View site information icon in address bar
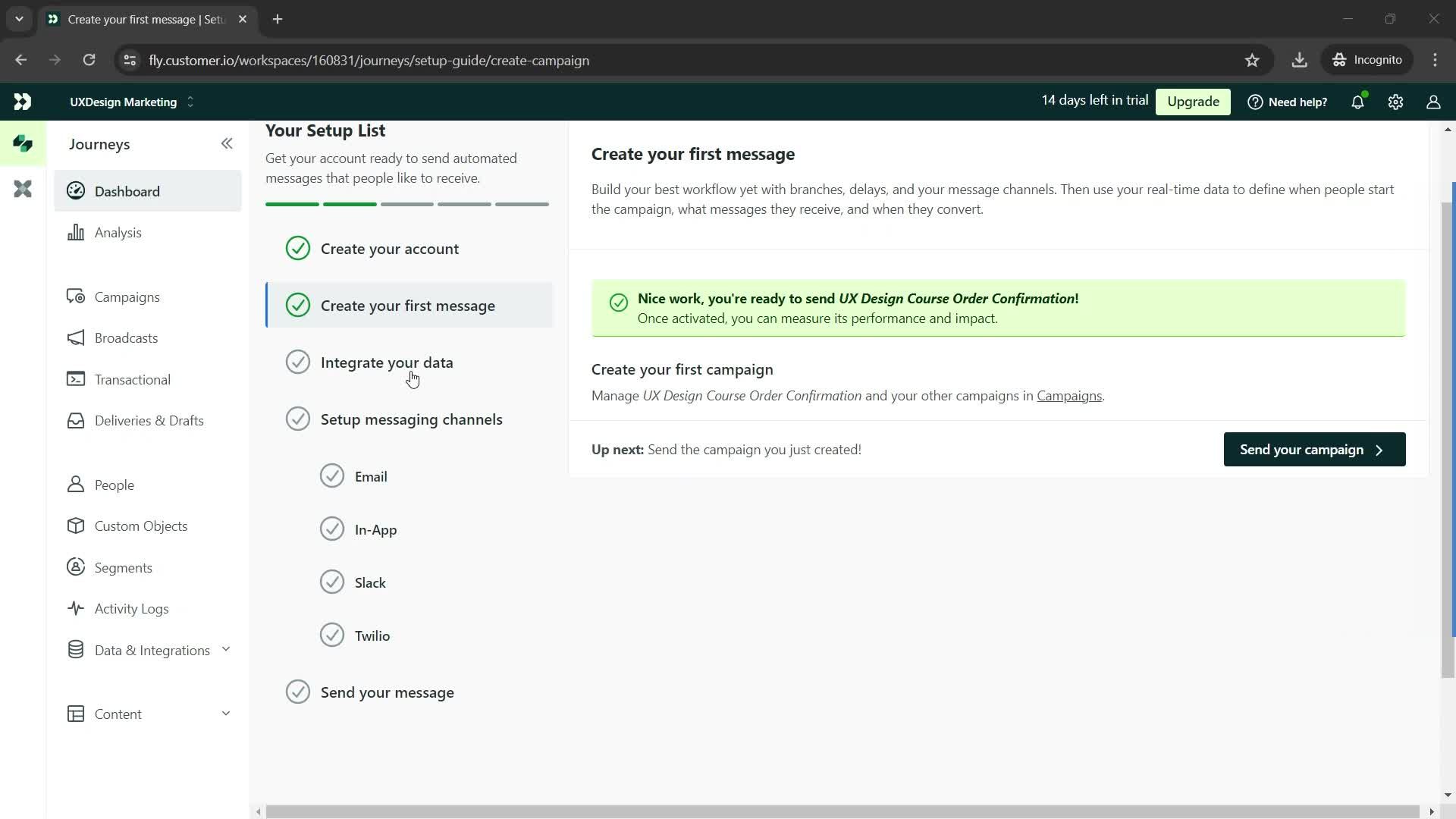 pyautogui.click(x=130, y=60)
